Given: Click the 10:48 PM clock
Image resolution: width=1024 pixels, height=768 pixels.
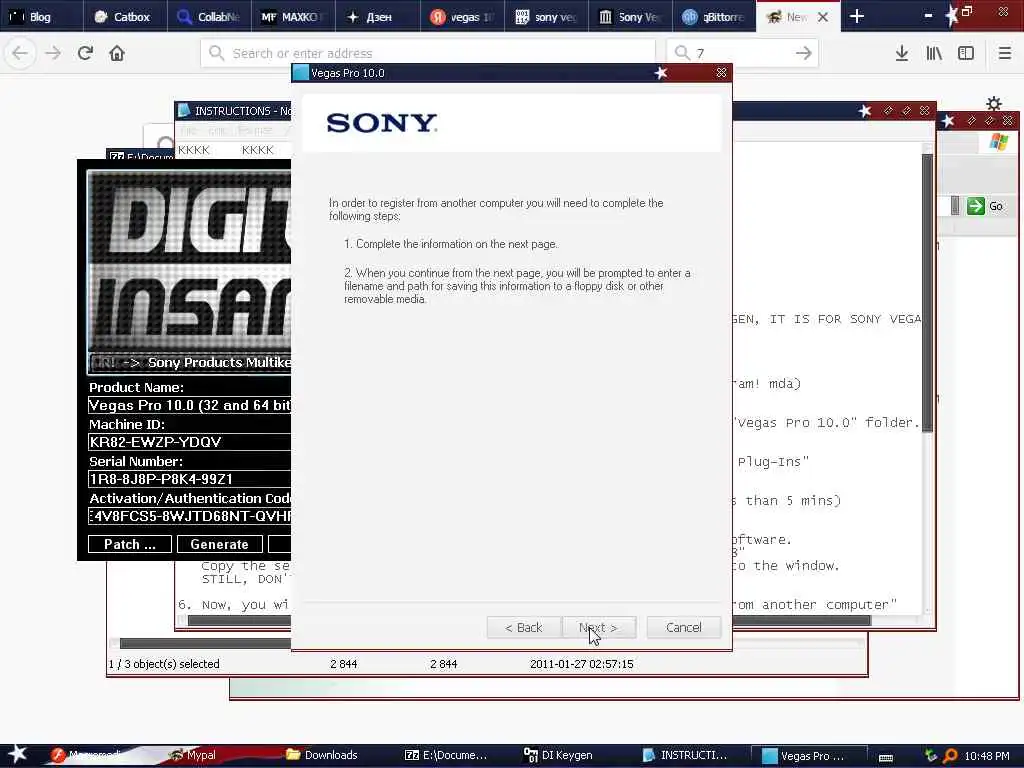Looking at the screenshot, I should click(987, 756).
